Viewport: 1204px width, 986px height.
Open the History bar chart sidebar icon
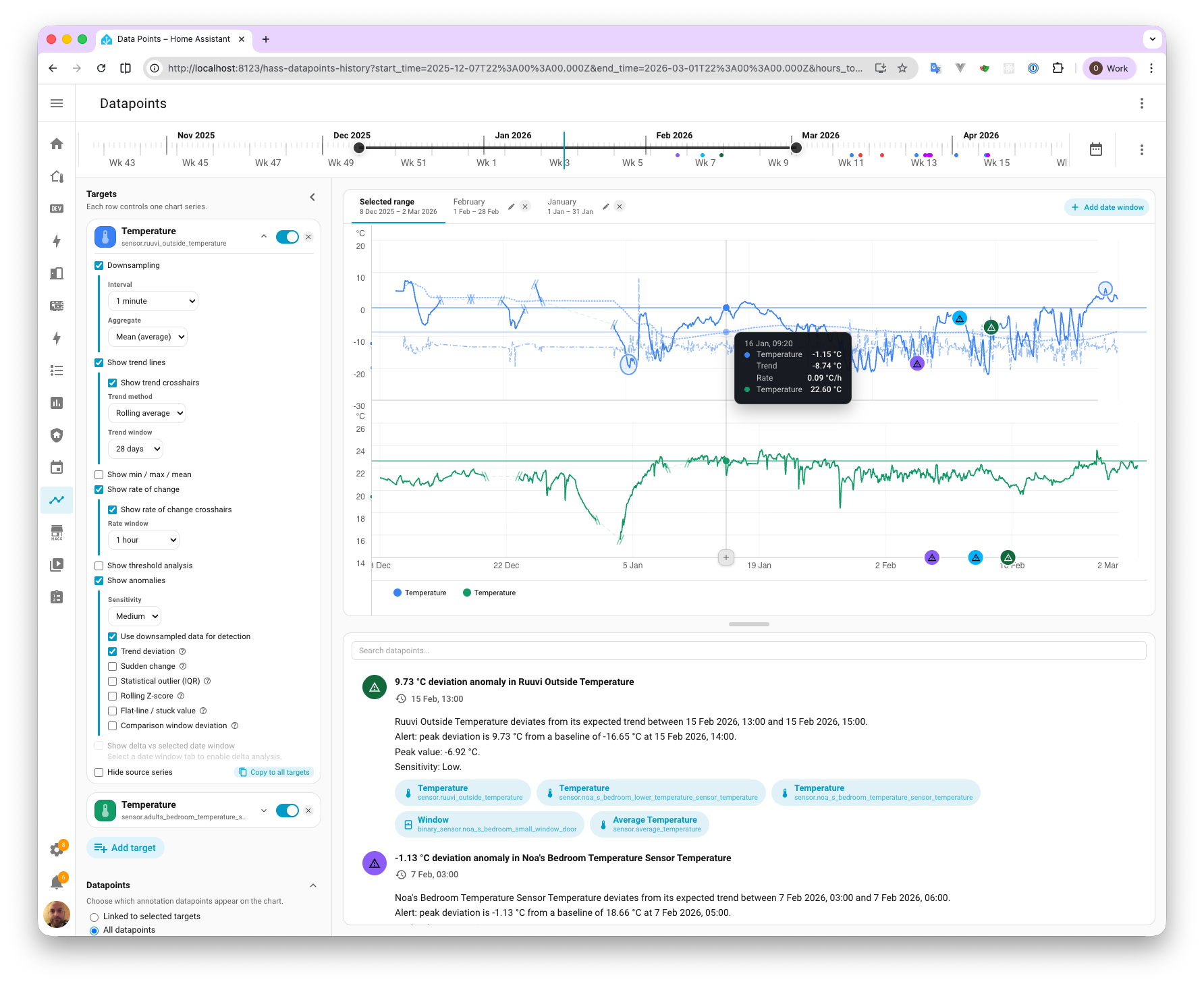pyautogui.click(x=57, y=403)
